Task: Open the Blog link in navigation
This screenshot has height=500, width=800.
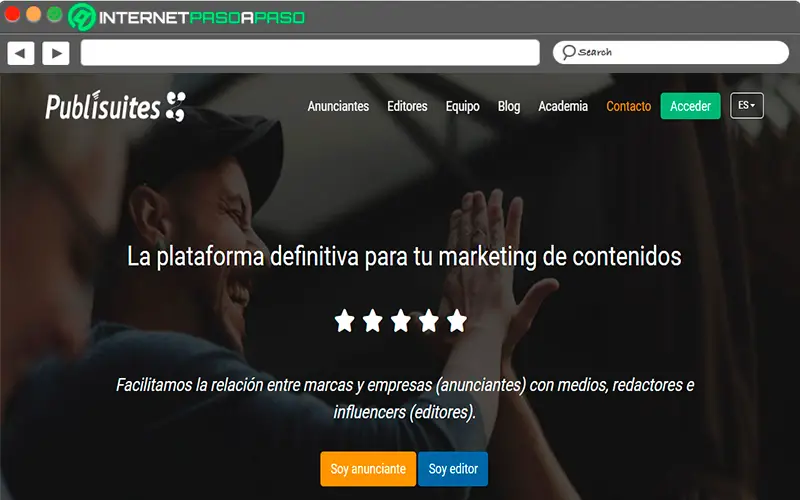Action: [509, 106]
